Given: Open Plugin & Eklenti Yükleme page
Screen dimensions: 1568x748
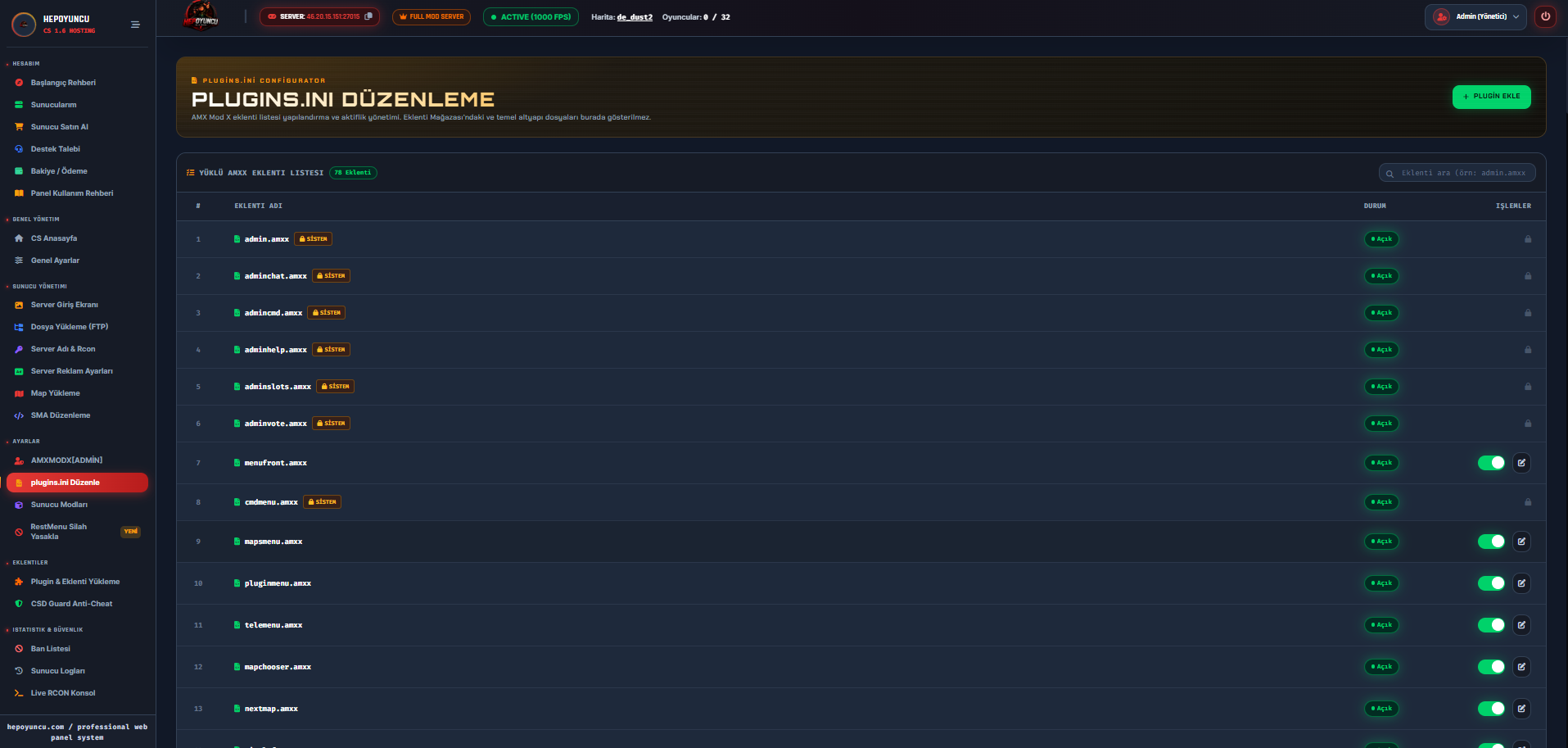Looking at the screenshot, I should (77, 582).
